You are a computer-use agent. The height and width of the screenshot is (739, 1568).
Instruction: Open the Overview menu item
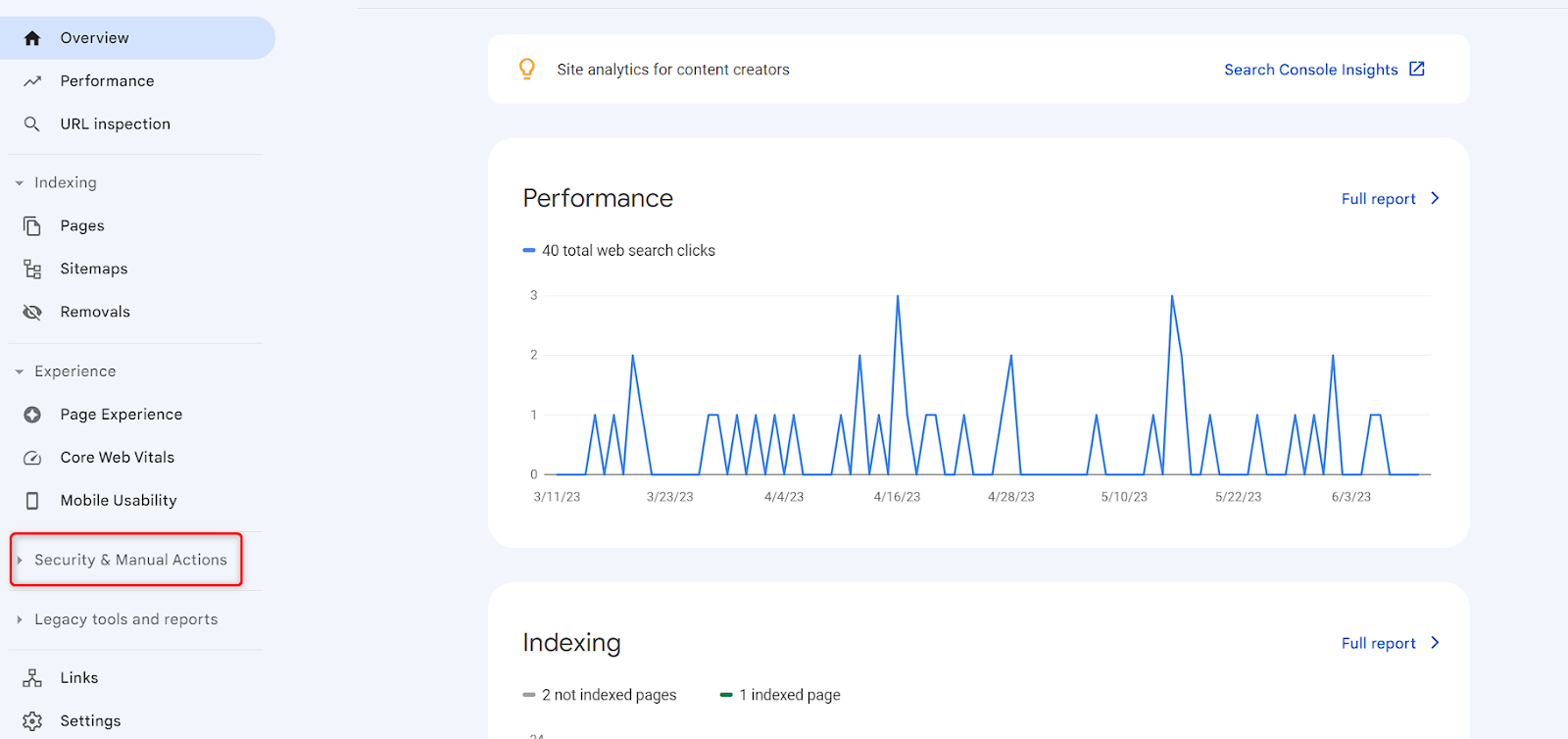coord(137,38)
